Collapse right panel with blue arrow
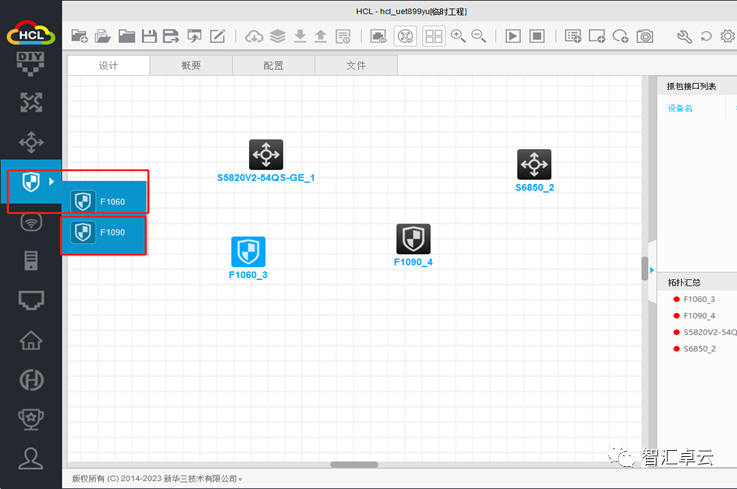737x489 pixels. 652,270
